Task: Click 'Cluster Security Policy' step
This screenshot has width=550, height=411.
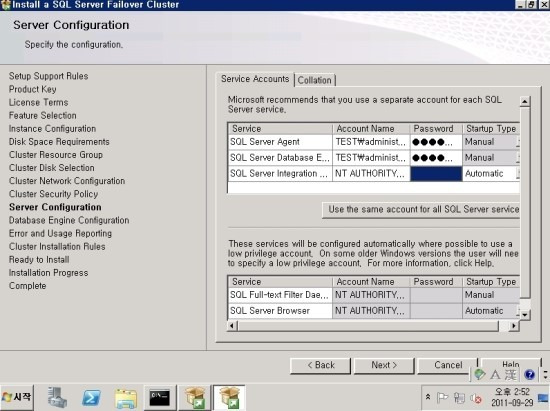Action: 53,194
